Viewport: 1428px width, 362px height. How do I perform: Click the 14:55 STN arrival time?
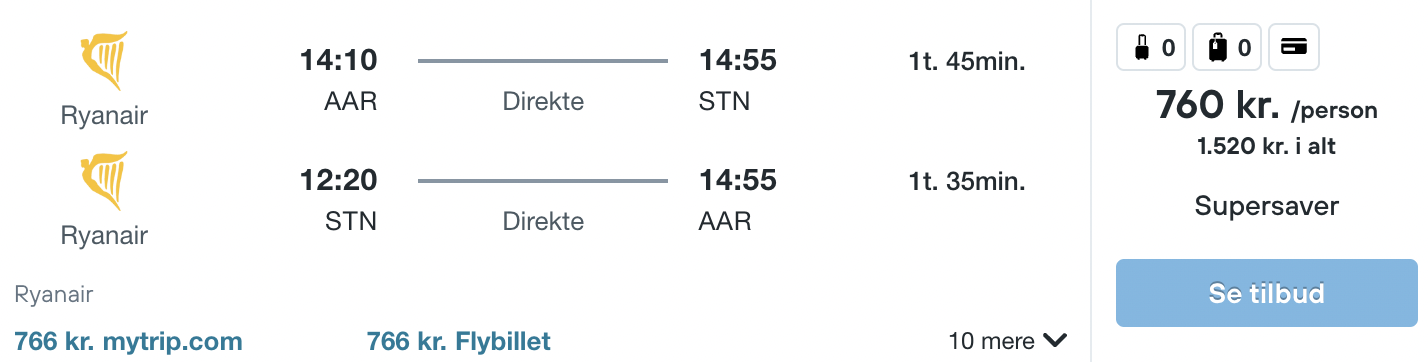(738, 61)
